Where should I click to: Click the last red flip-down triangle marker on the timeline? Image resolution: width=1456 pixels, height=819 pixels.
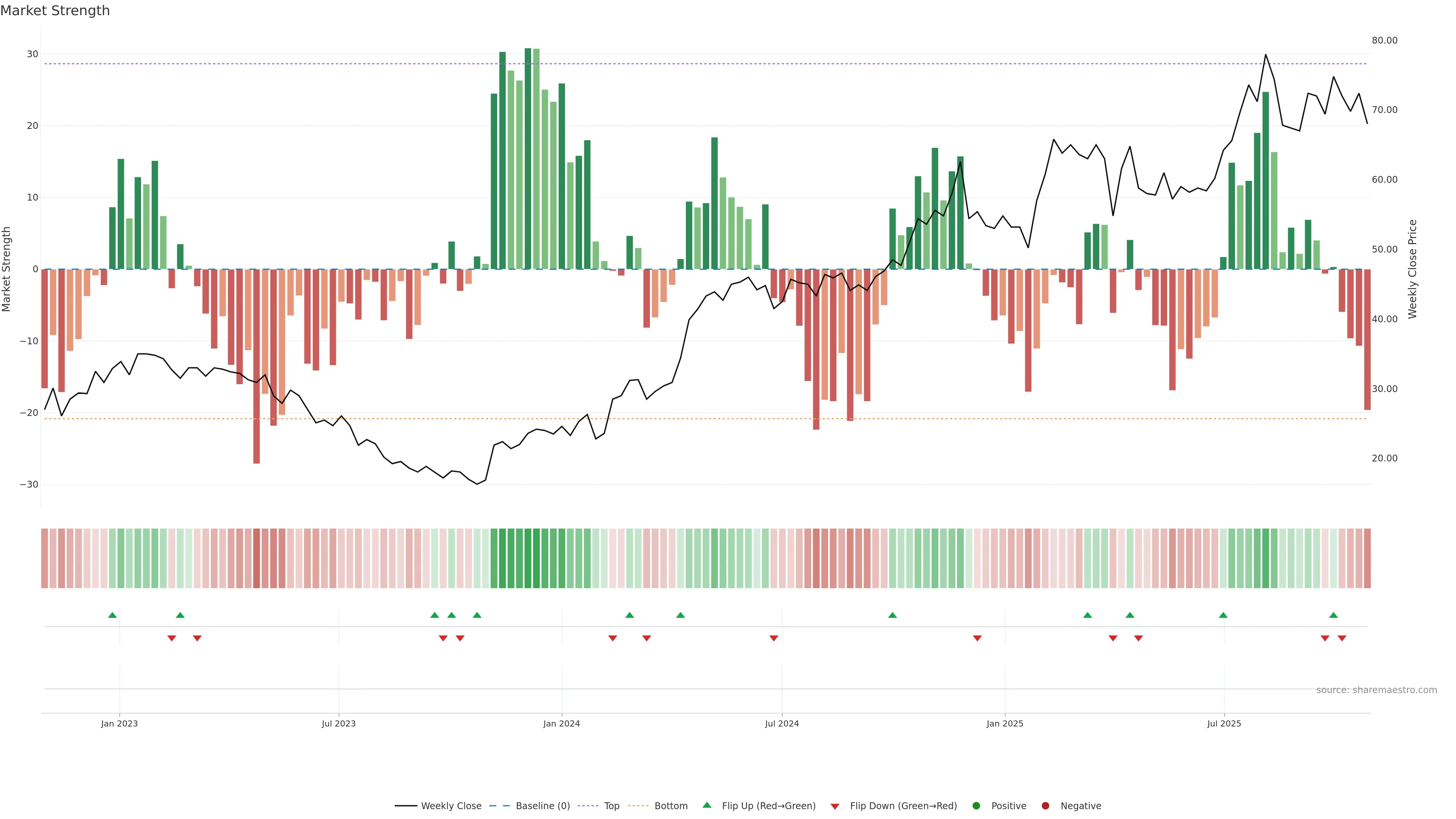(x=1342, y=638)
